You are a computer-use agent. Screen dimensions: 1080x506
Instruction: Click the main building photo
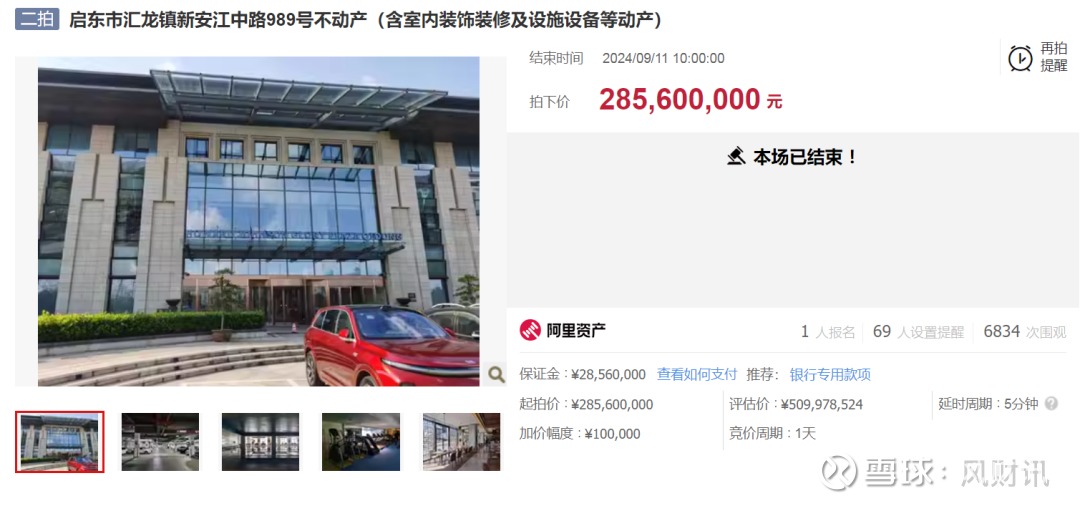tap(258, 221)
